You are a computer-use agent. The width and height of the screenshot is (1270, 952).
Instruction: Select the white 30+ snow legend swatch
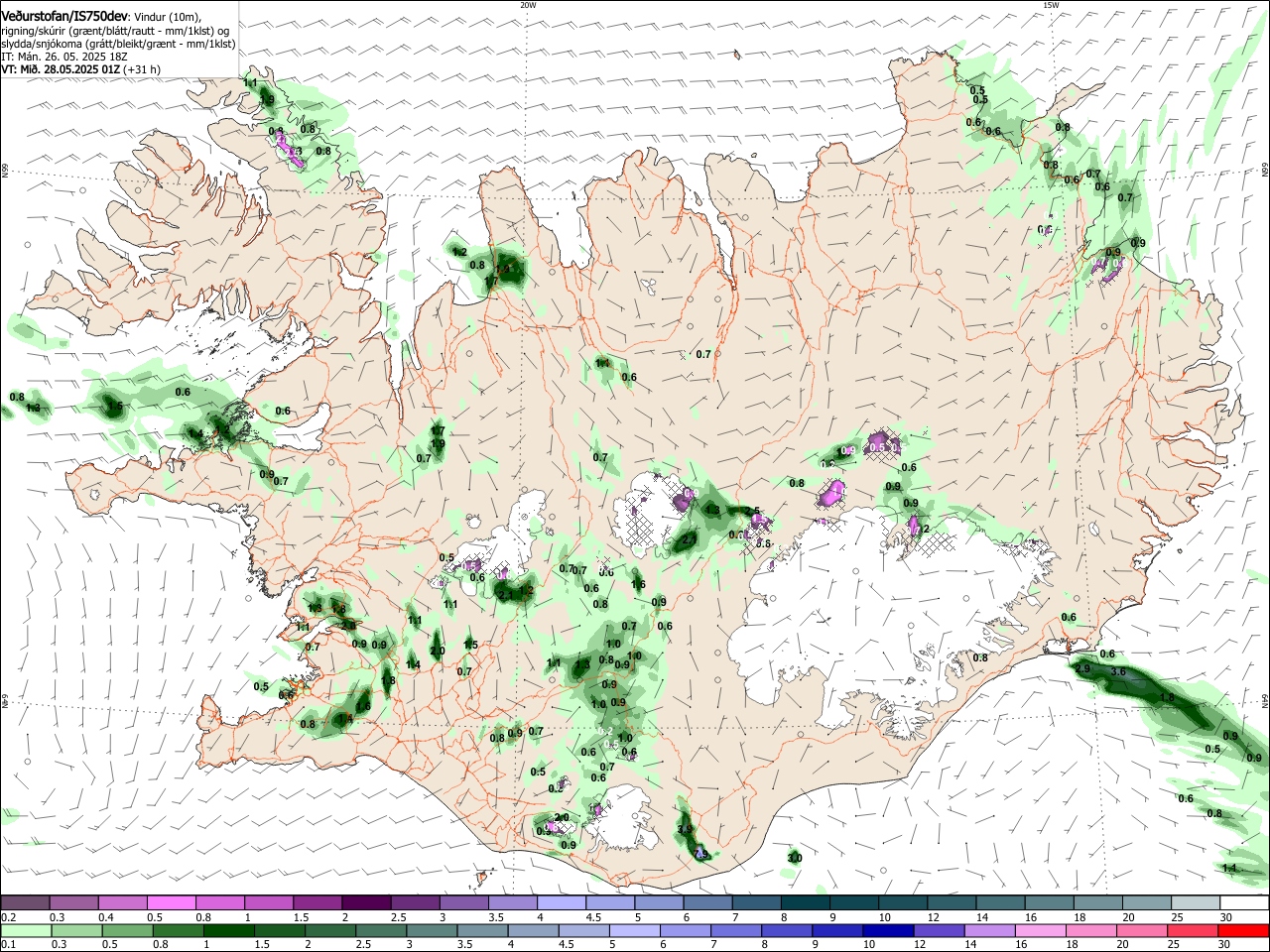(1244, 903)
